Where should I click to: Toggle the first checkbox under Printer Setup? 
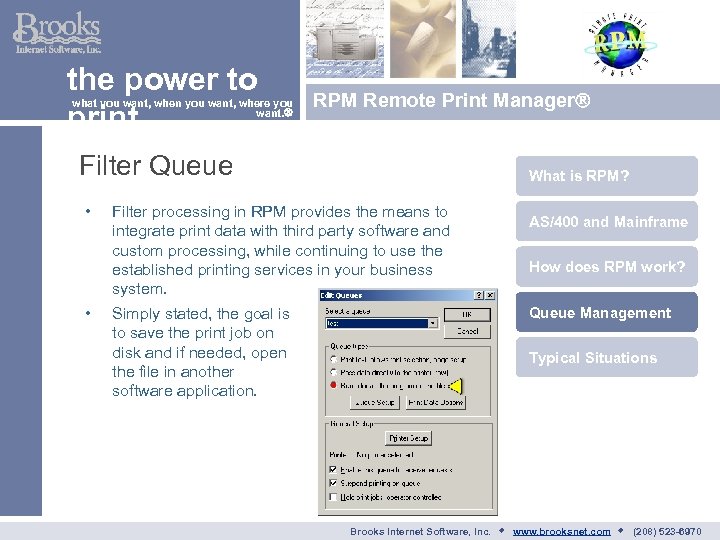pos(333,469)
